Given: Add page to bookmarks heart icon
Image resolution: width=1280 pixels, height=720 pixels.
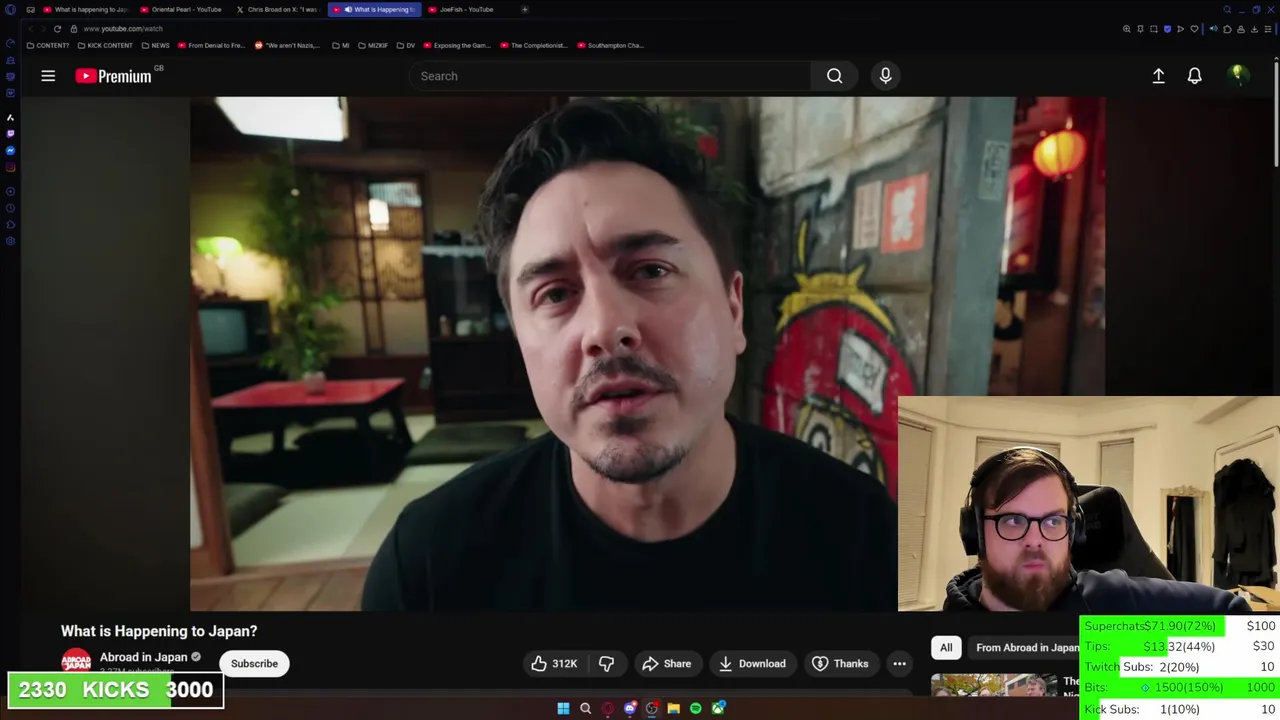Looking at the screenshot, I should pyautogui.click(x=1194, y=29).
